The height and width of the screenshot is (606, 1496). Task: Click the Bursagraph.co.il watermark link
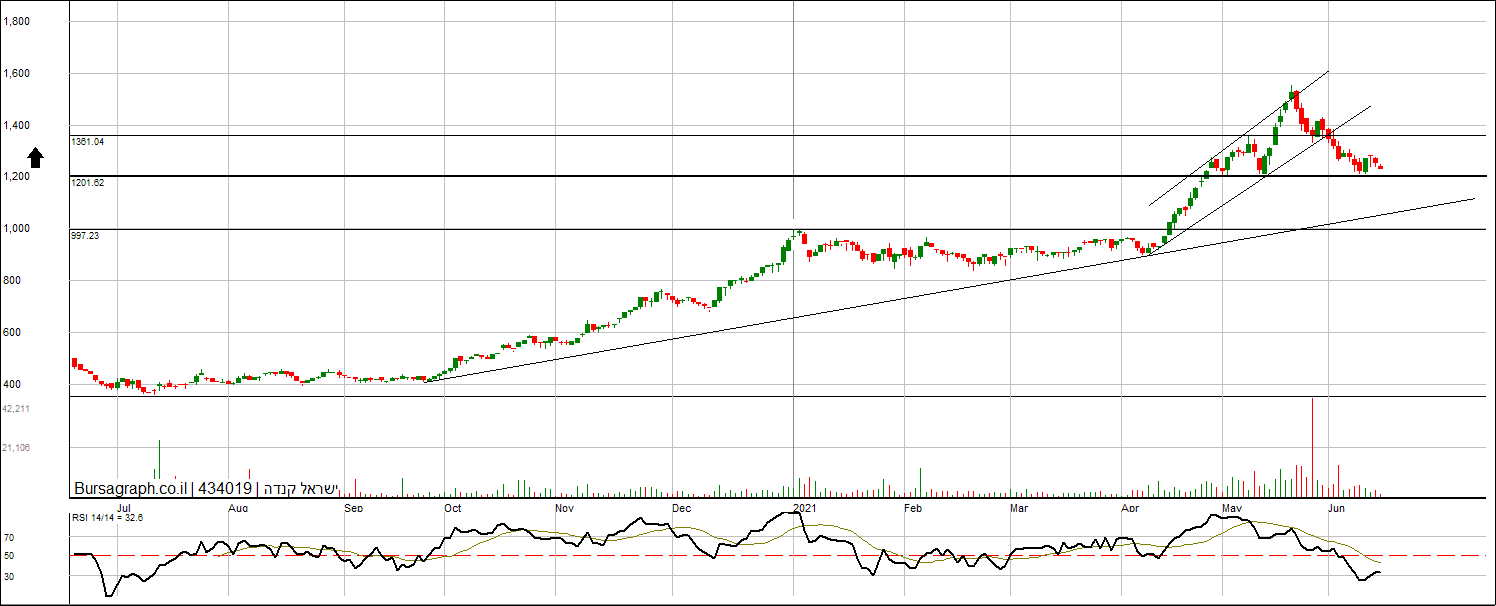[x=130, y=489]
